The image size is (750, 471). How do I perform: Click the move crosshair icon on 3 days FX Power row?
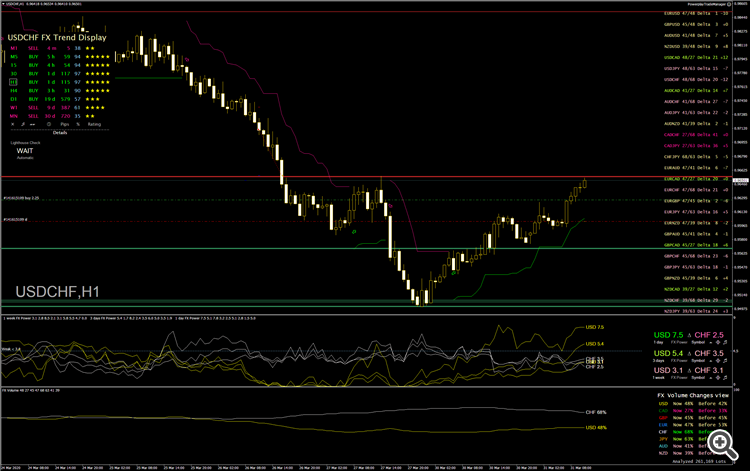pos(718,361)
